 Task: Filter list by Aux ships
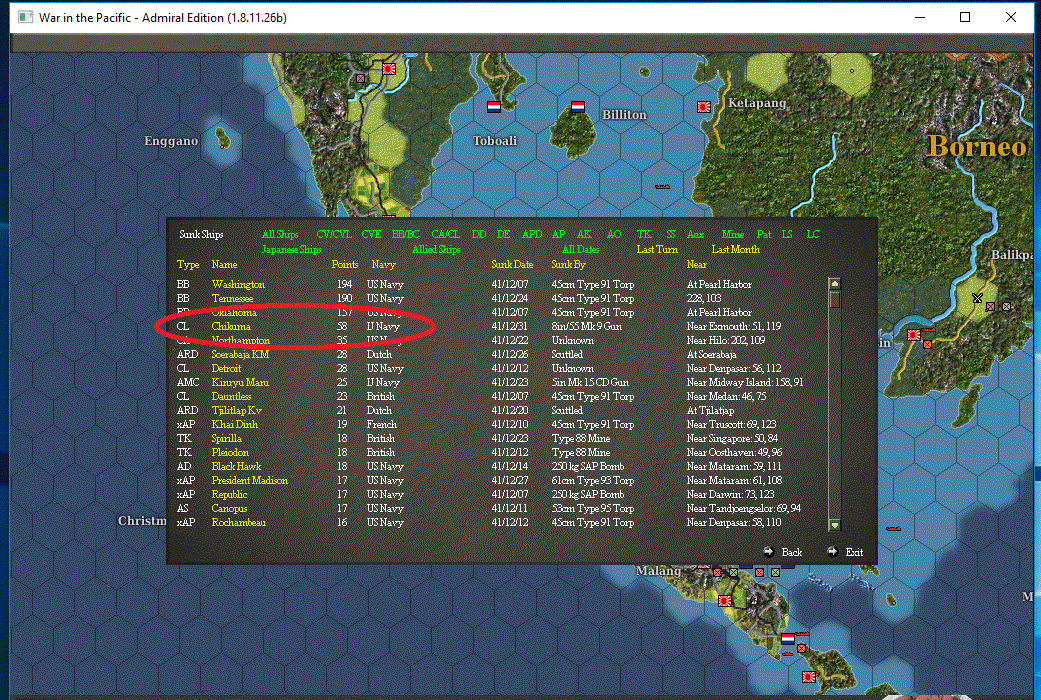point(695,234)
